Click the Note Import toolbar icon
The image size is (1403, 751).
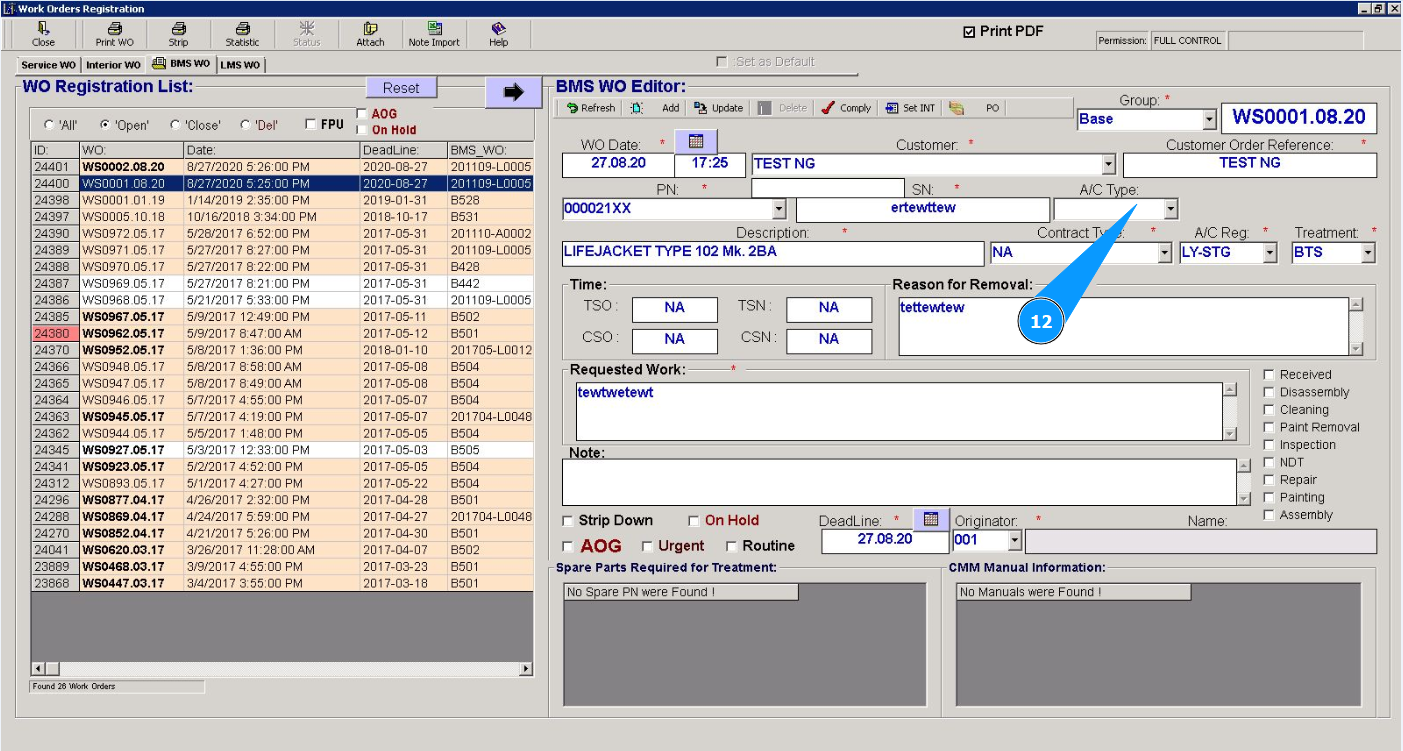(434, 34)
